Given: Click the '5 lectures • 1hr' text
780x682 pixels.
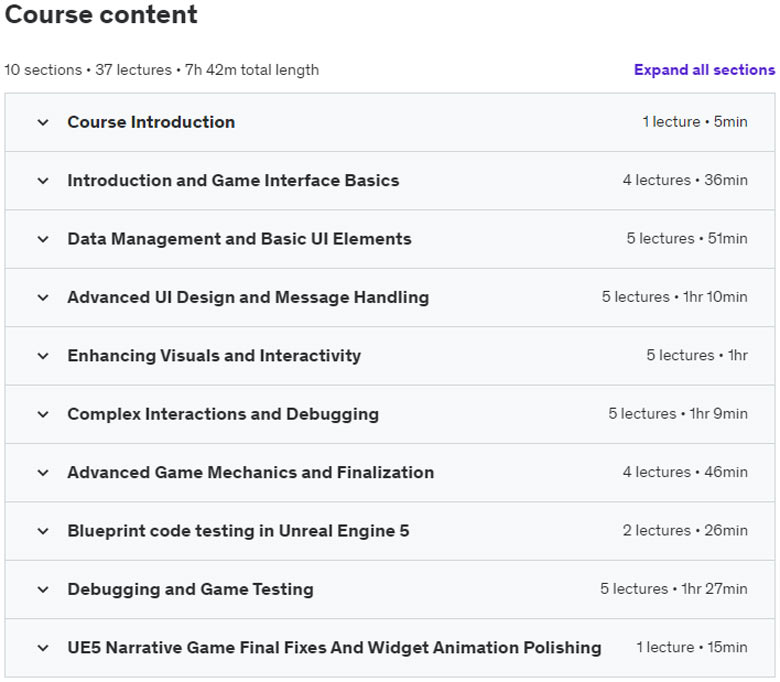Looking at the screenshot, I should coord(697,356).
